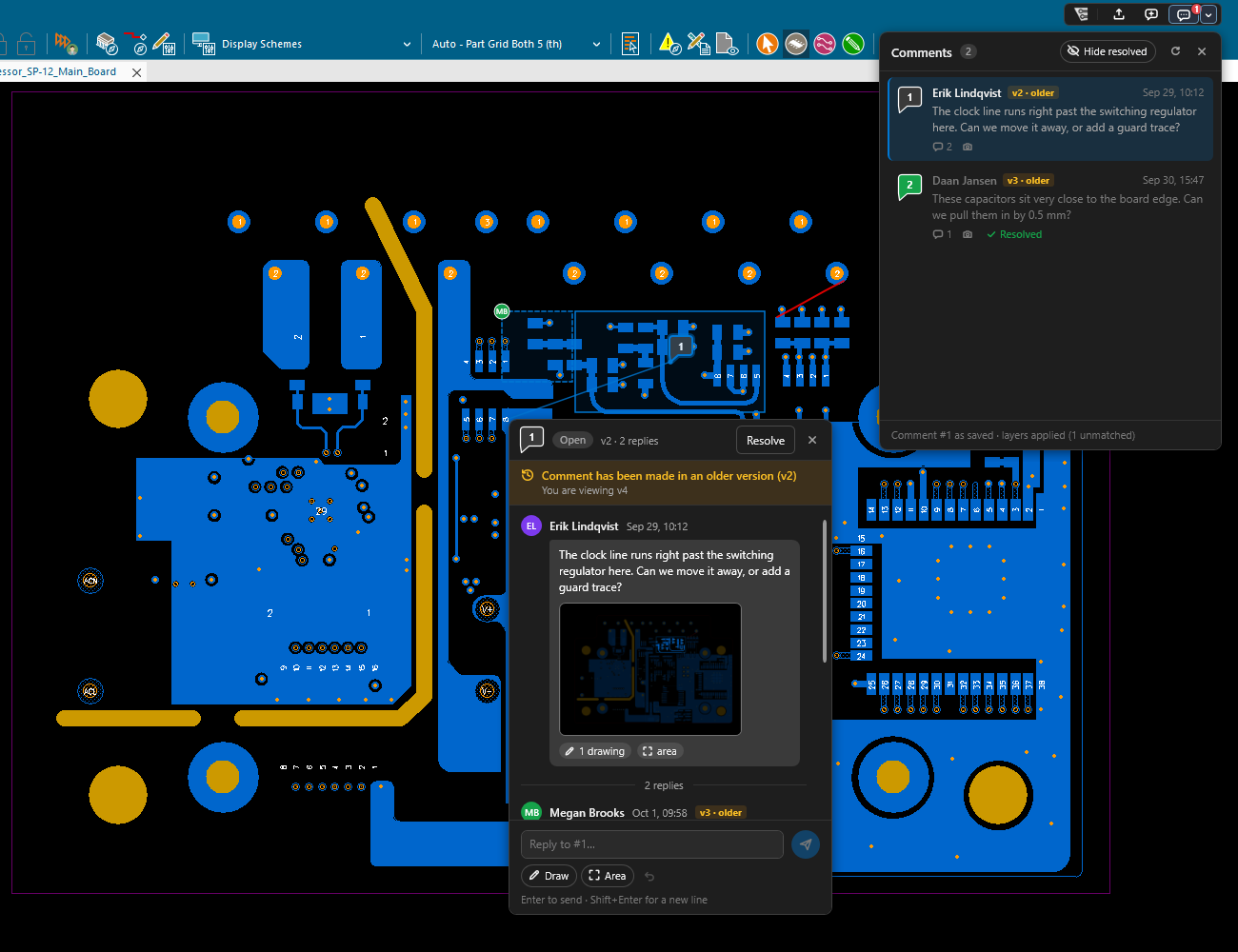Close the comment detail popup
The image size is (1238, 952).
(812, 440)
